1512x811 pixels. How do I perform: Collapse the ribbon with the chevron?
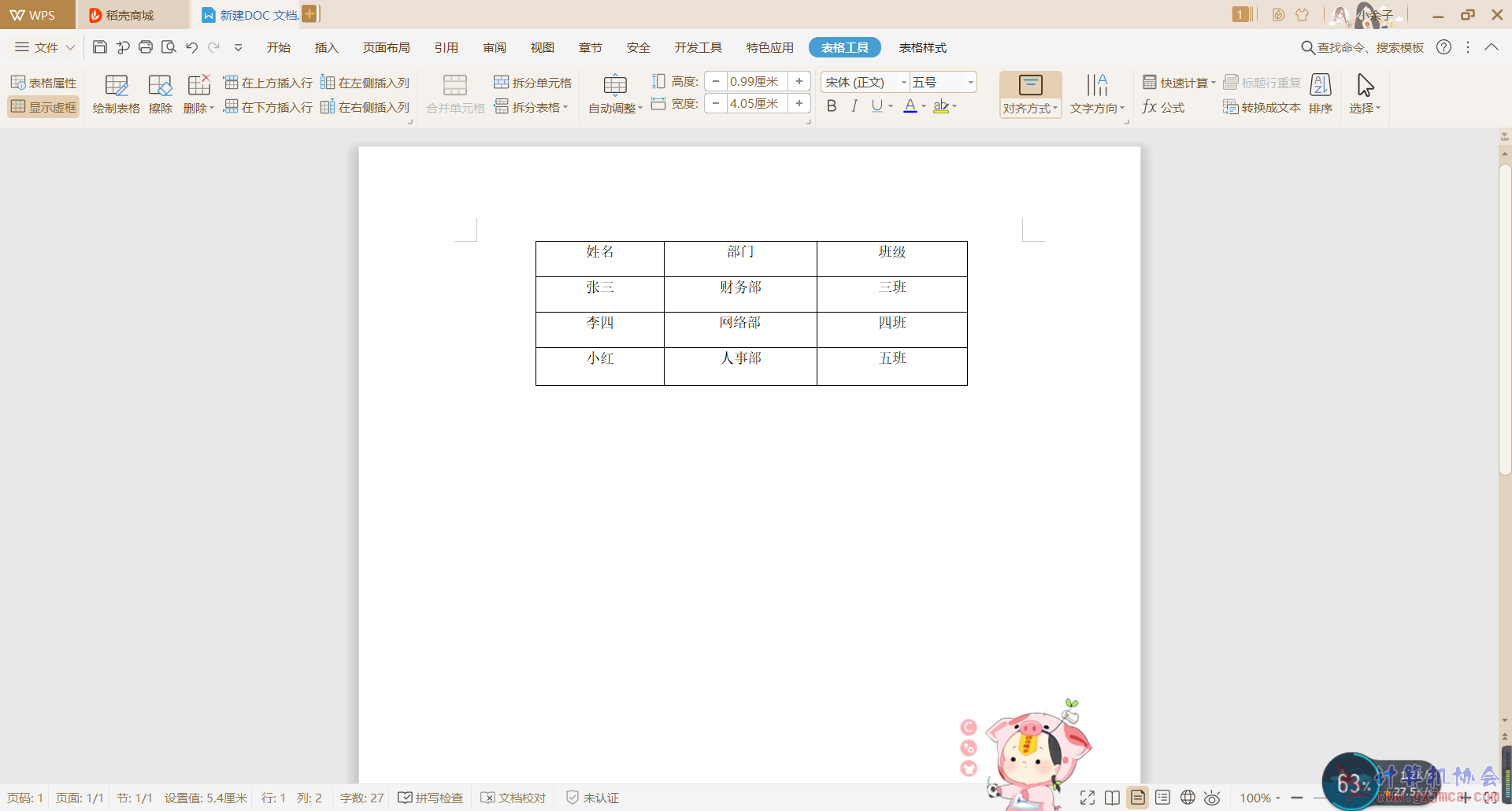[1492, 47]
